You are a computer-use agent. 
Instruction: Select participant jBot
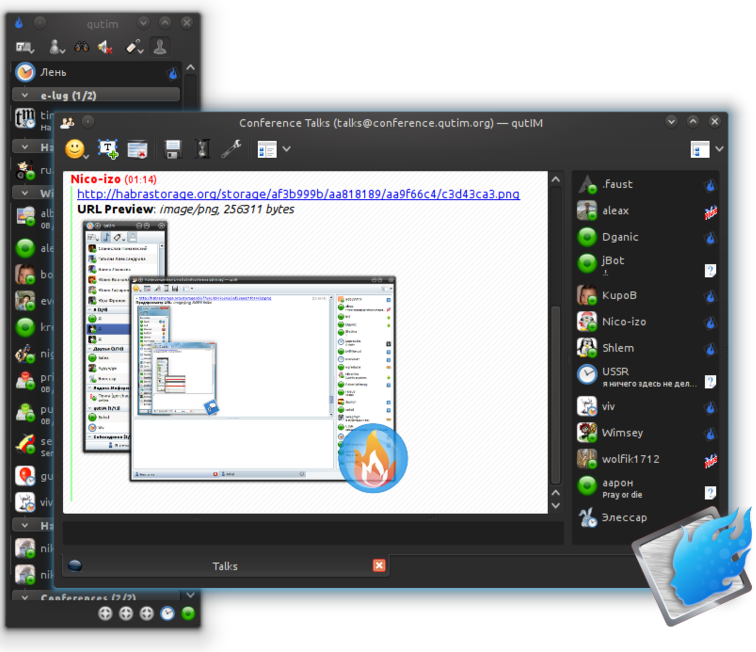(x=647, y=266)
